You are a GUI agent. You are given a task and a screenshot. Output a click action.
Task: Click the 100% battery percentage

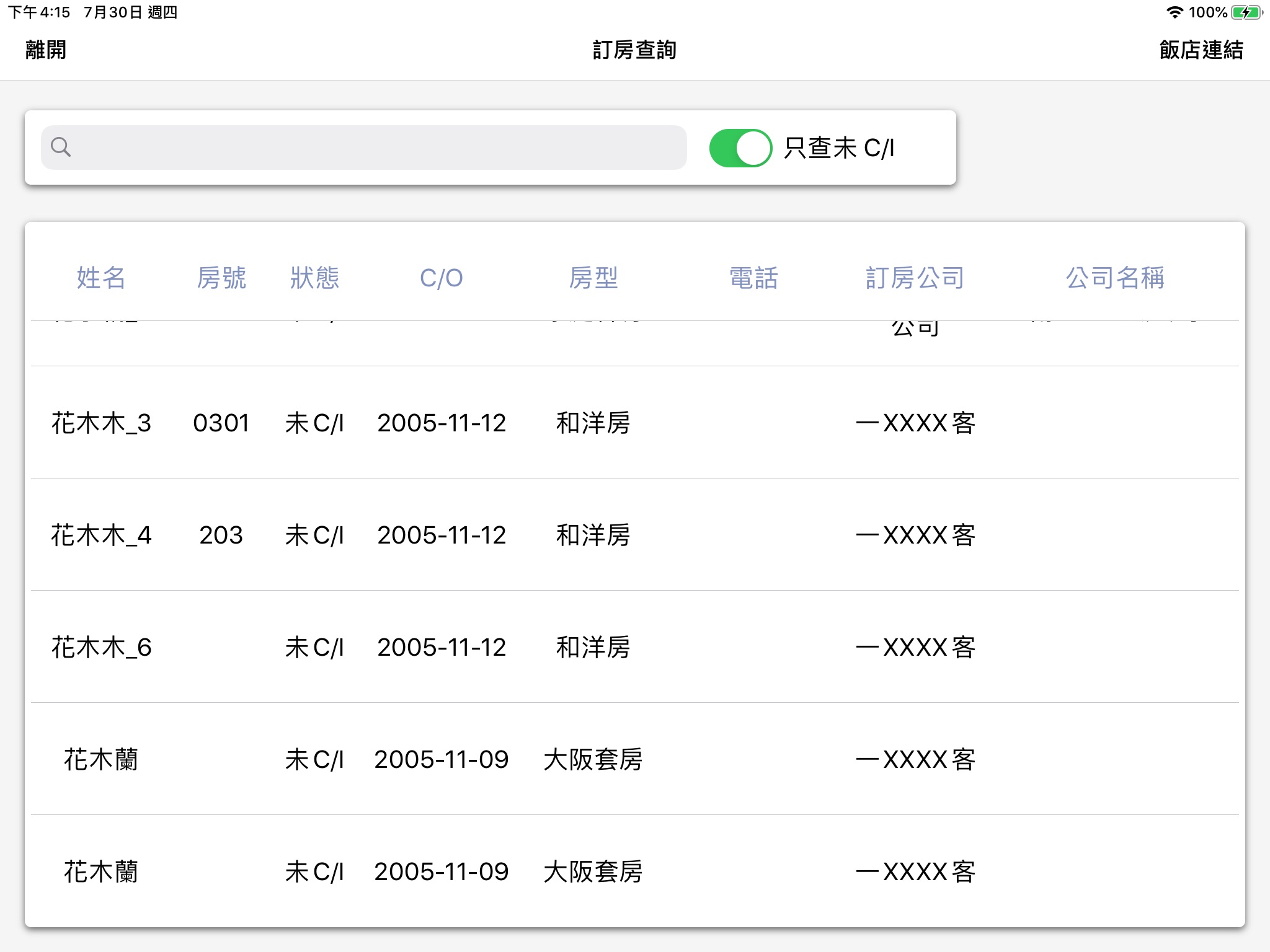pos(1208,12)
